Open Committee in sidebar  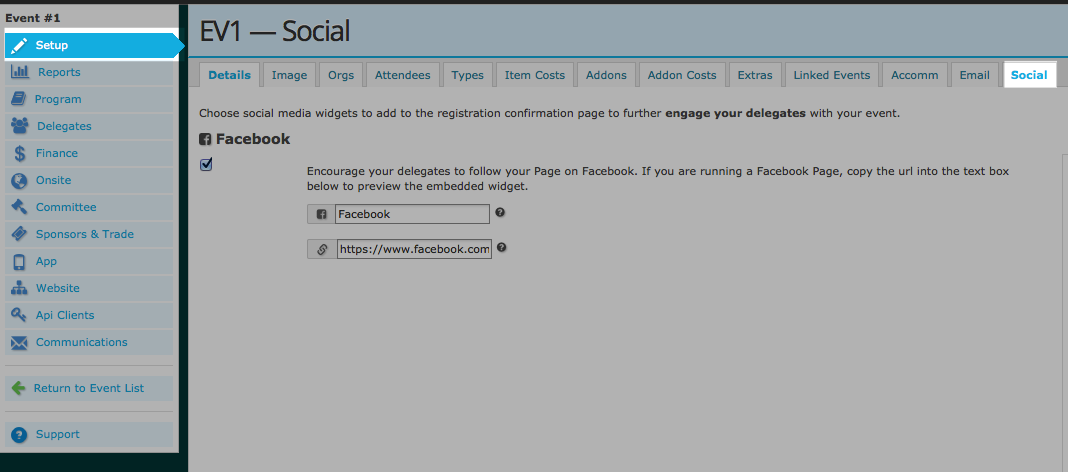[89, 207]
